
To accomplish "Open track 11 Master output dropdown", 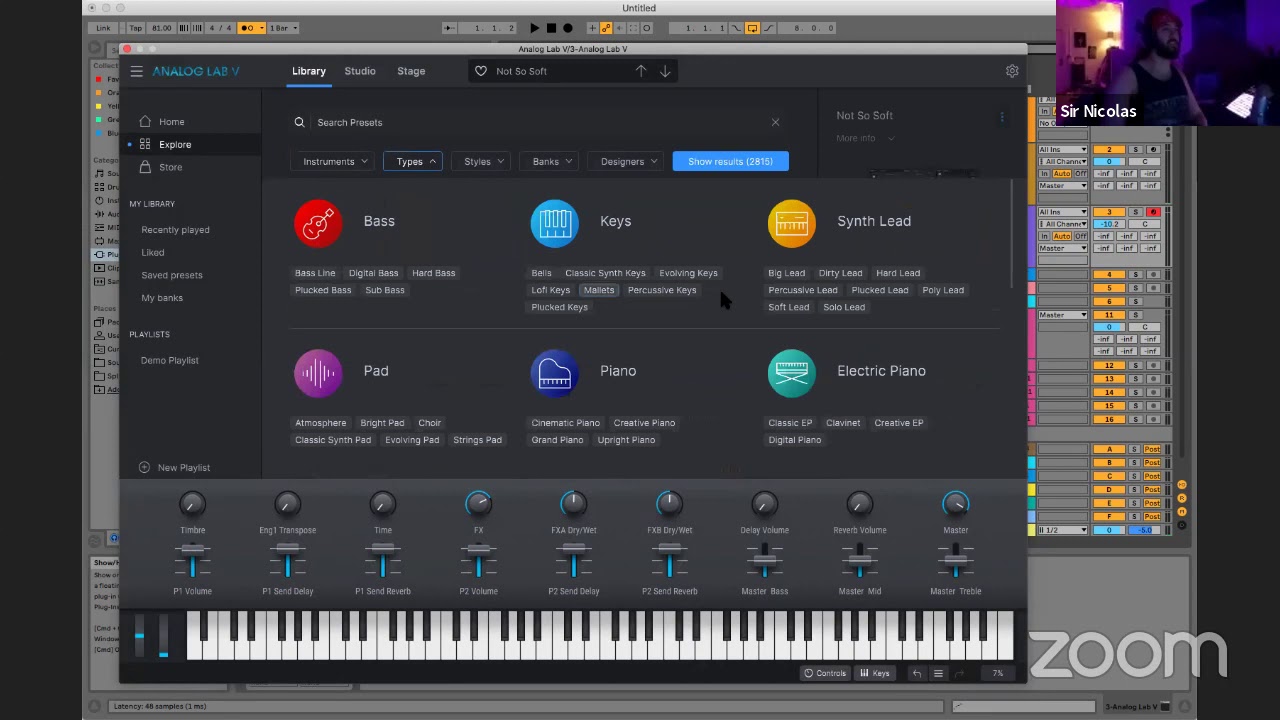I will [x=1063, y=315].
